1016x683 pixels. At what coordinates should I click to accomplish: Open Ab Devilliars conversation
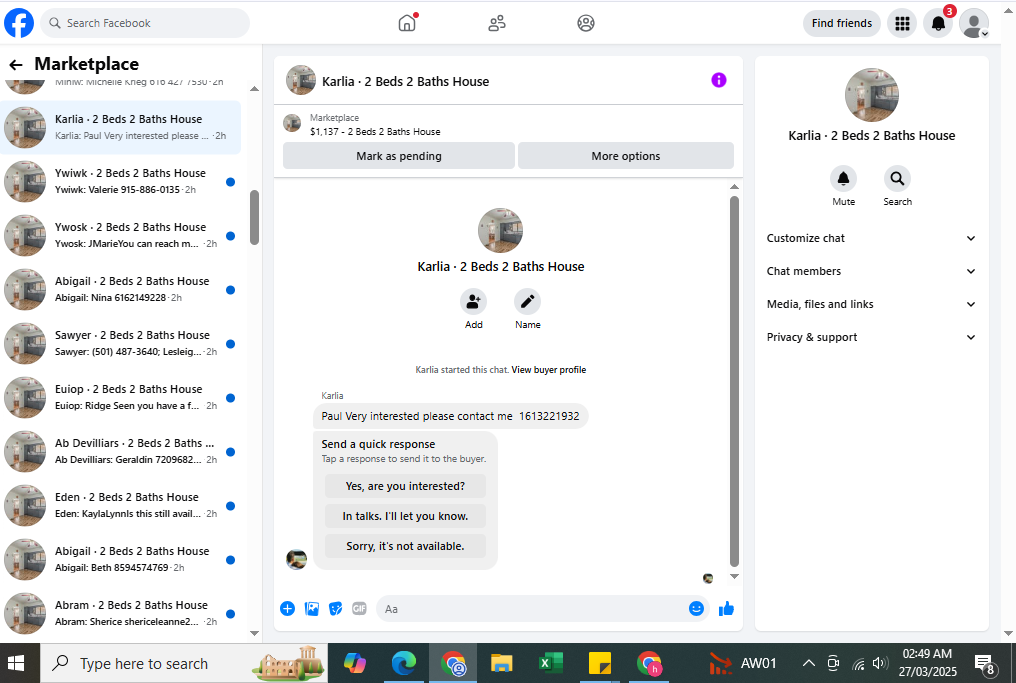coord(121,451)
